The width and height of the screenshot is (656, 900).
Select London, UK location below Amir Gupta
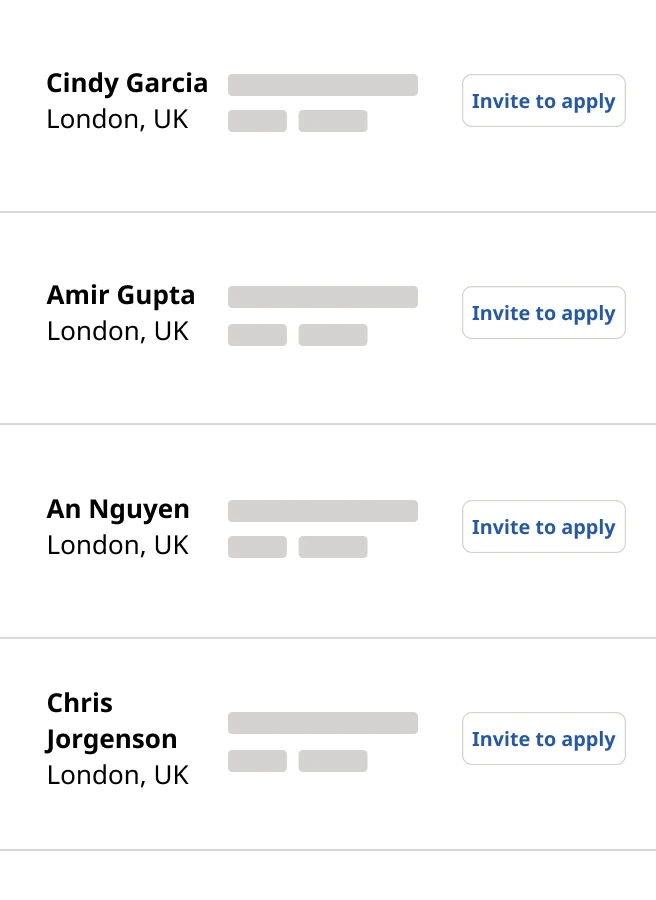117,332
